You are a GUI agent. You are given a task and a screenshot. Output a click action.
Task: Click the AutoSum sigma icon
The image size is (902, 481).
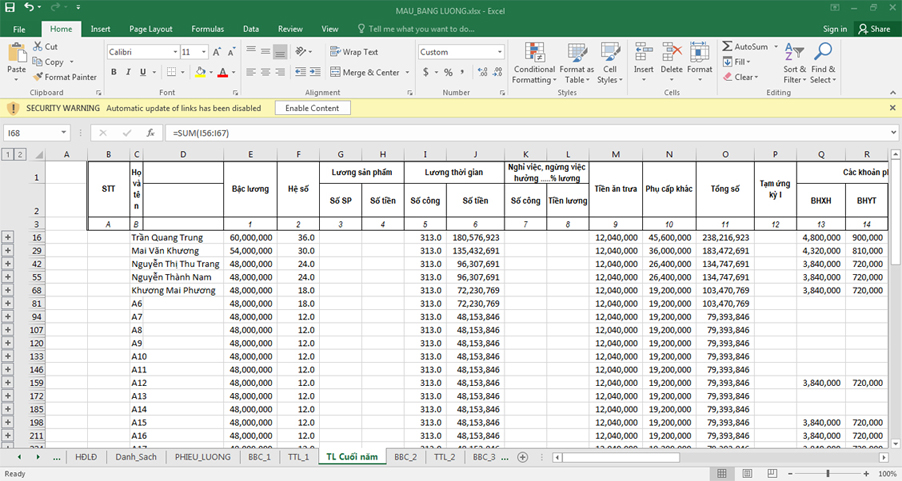728,46
